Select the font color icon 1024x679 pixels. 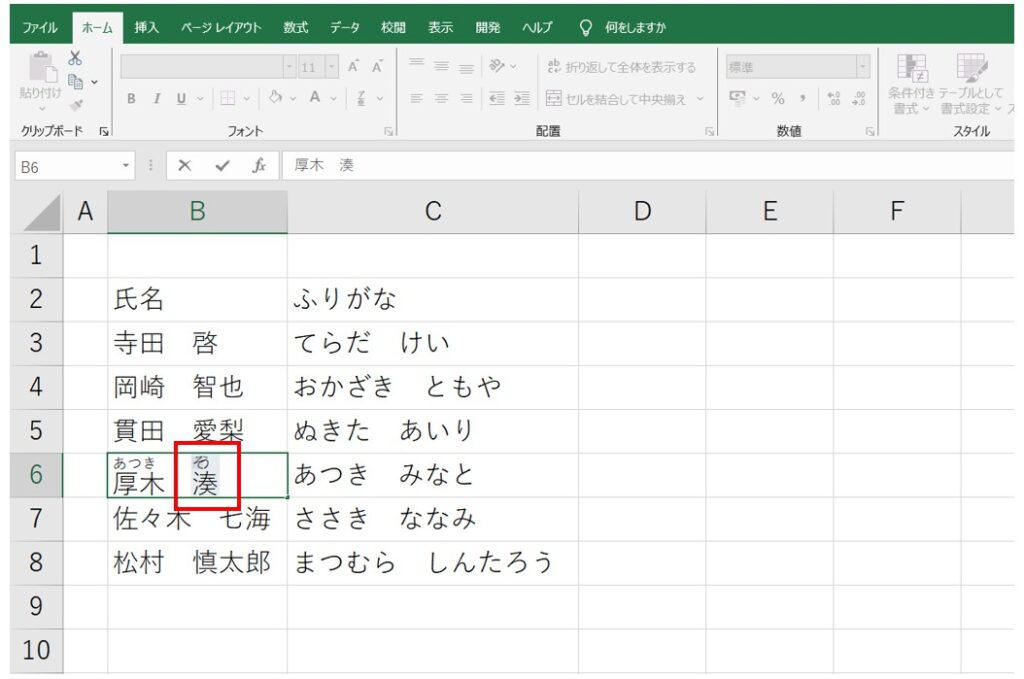[315, 98]
